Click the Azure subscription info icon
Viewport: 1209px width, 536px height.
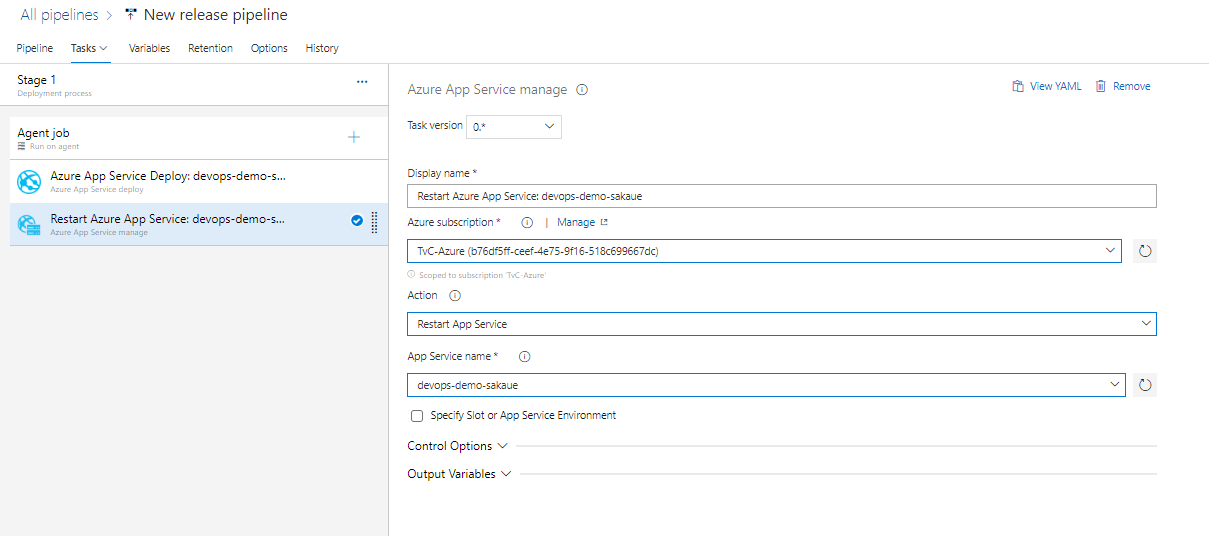527,223
